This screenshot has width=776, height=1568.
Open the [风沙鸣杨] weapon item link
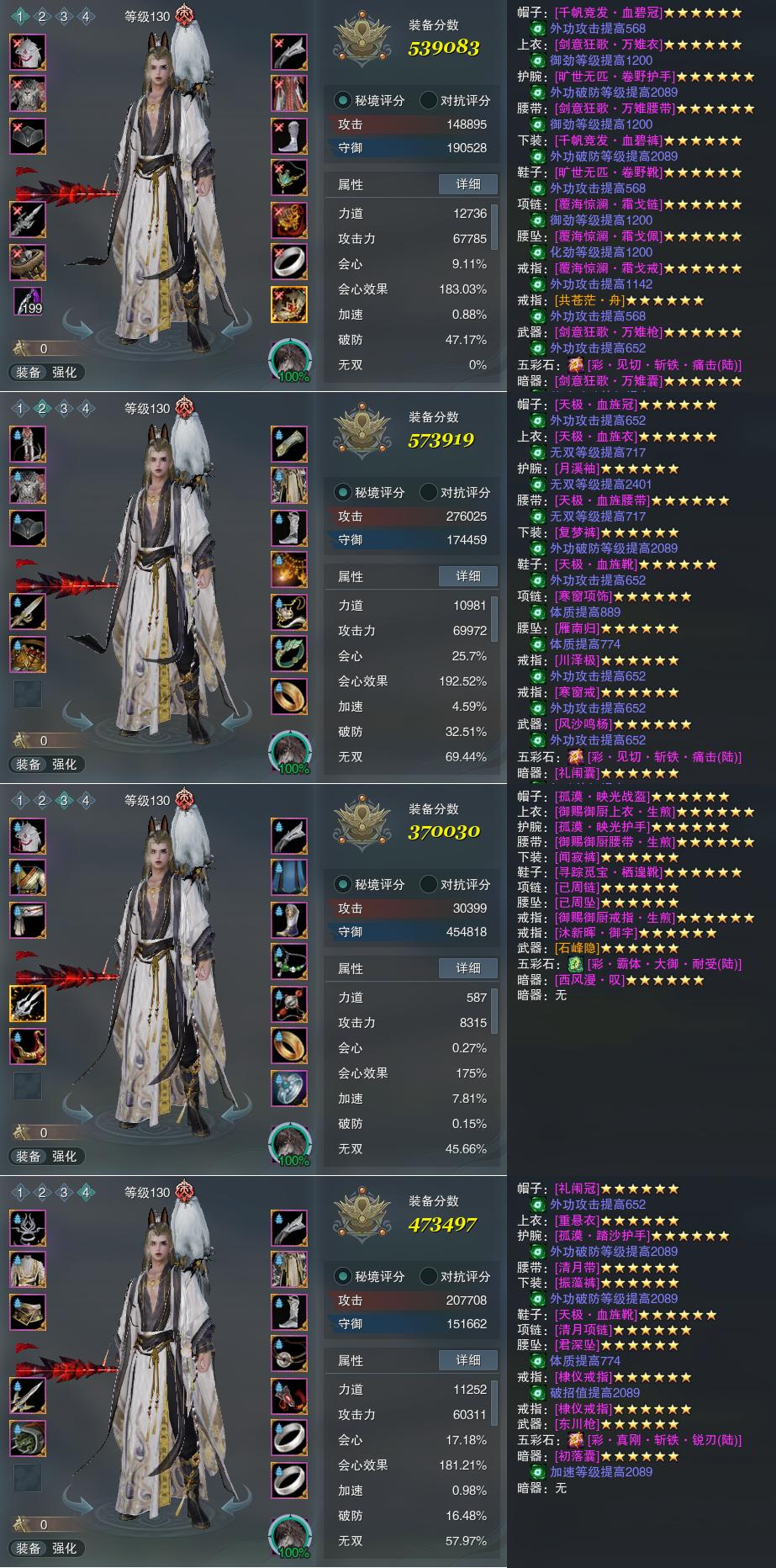pos(583,724)
